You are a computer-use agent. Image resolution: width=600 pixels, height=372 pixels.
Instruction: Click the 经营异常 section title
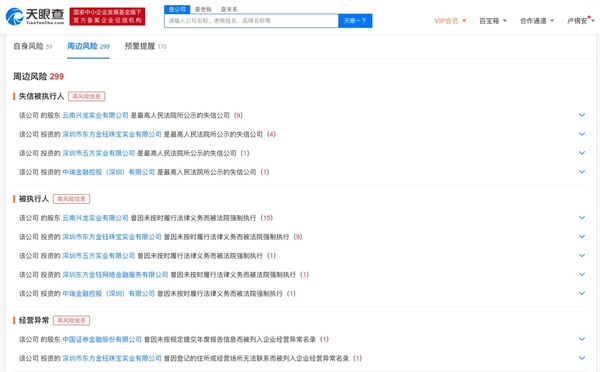[x=34, y=320]
